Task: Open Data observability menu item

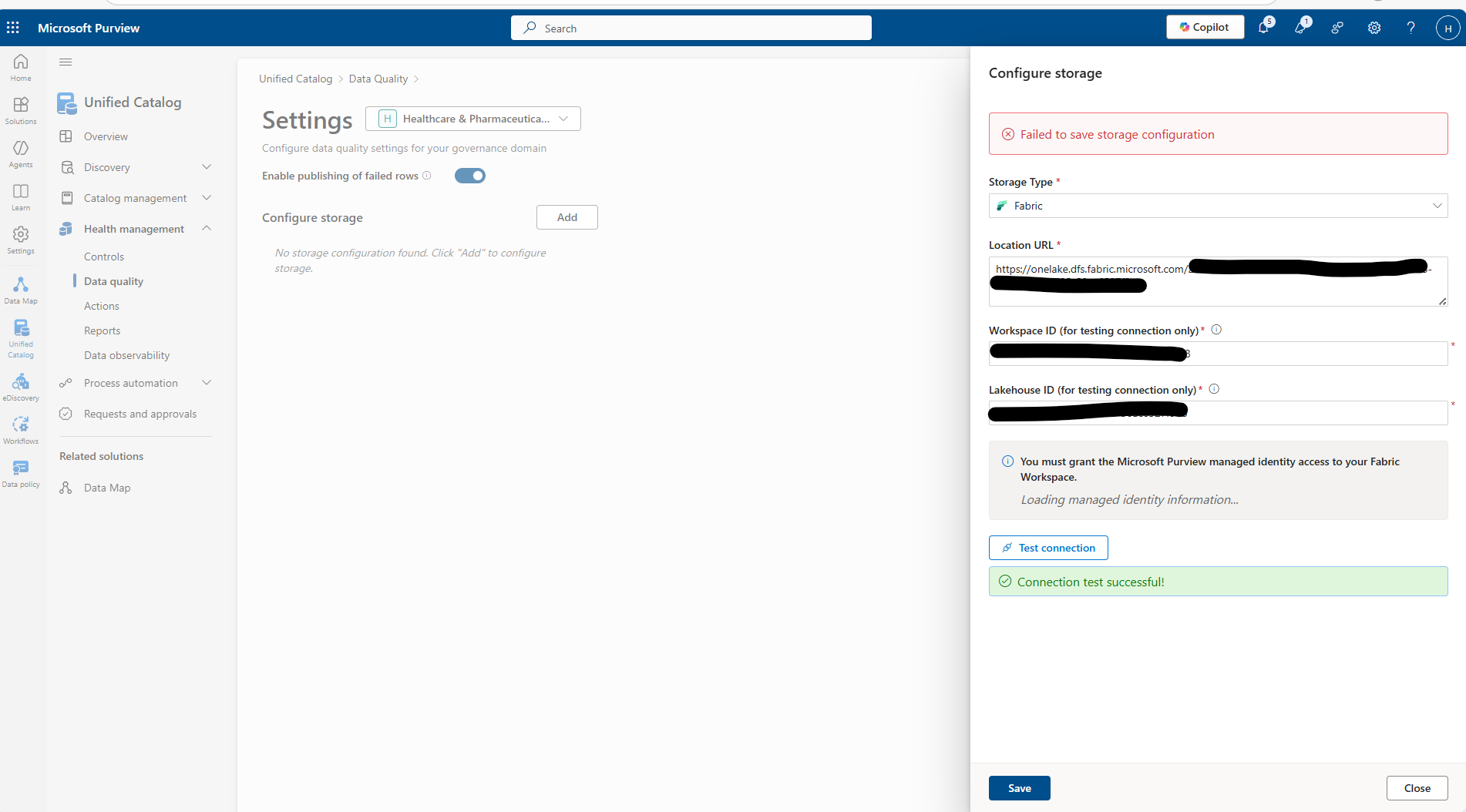Action: [127, 355]
